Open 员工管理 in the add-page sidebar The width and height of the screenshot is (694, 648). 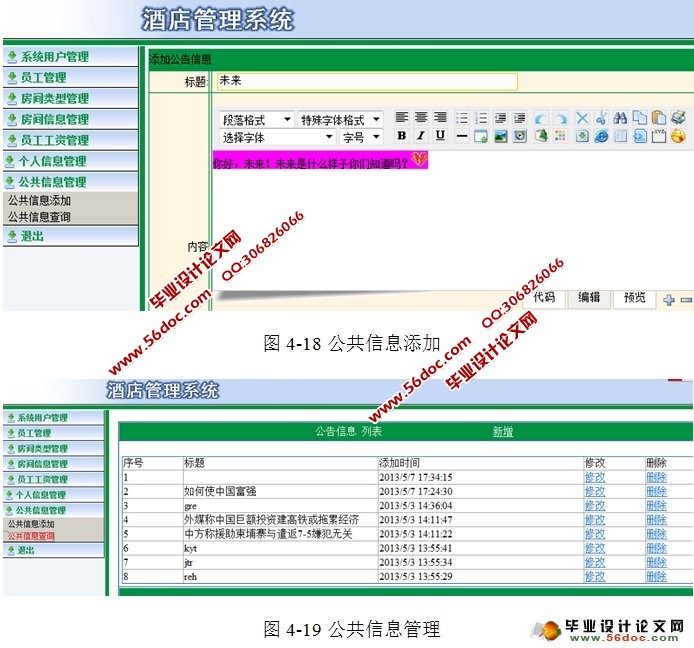click(70, 77)
